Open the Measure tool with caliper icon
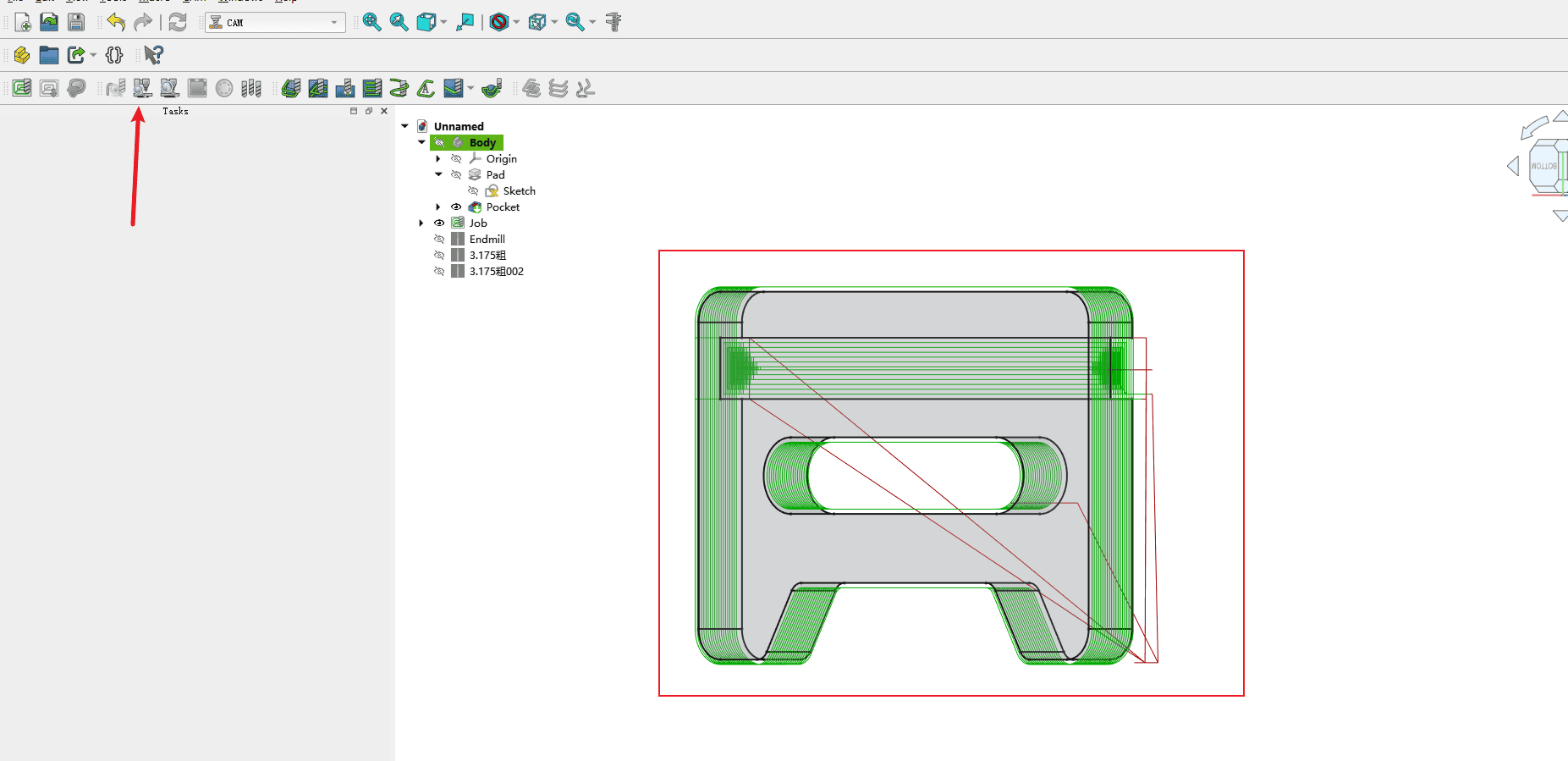The width and height of the screenshot is (1568, 761). (613, 22)
